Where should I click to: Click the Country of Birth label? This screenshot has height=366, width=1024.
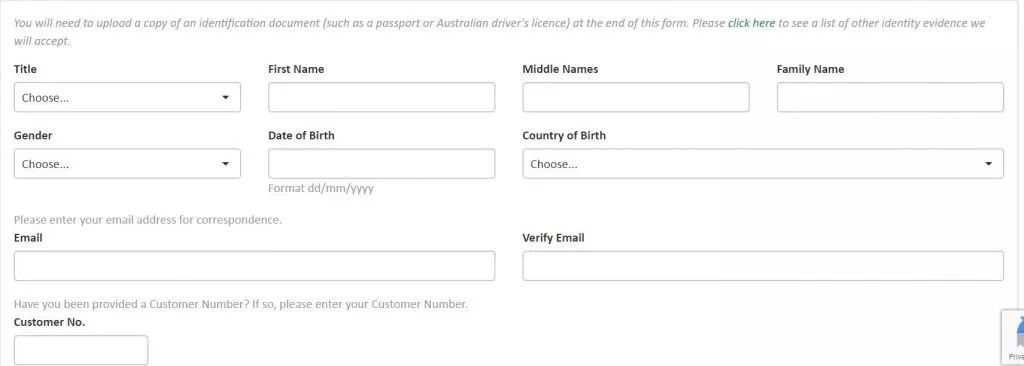[564, 136]
